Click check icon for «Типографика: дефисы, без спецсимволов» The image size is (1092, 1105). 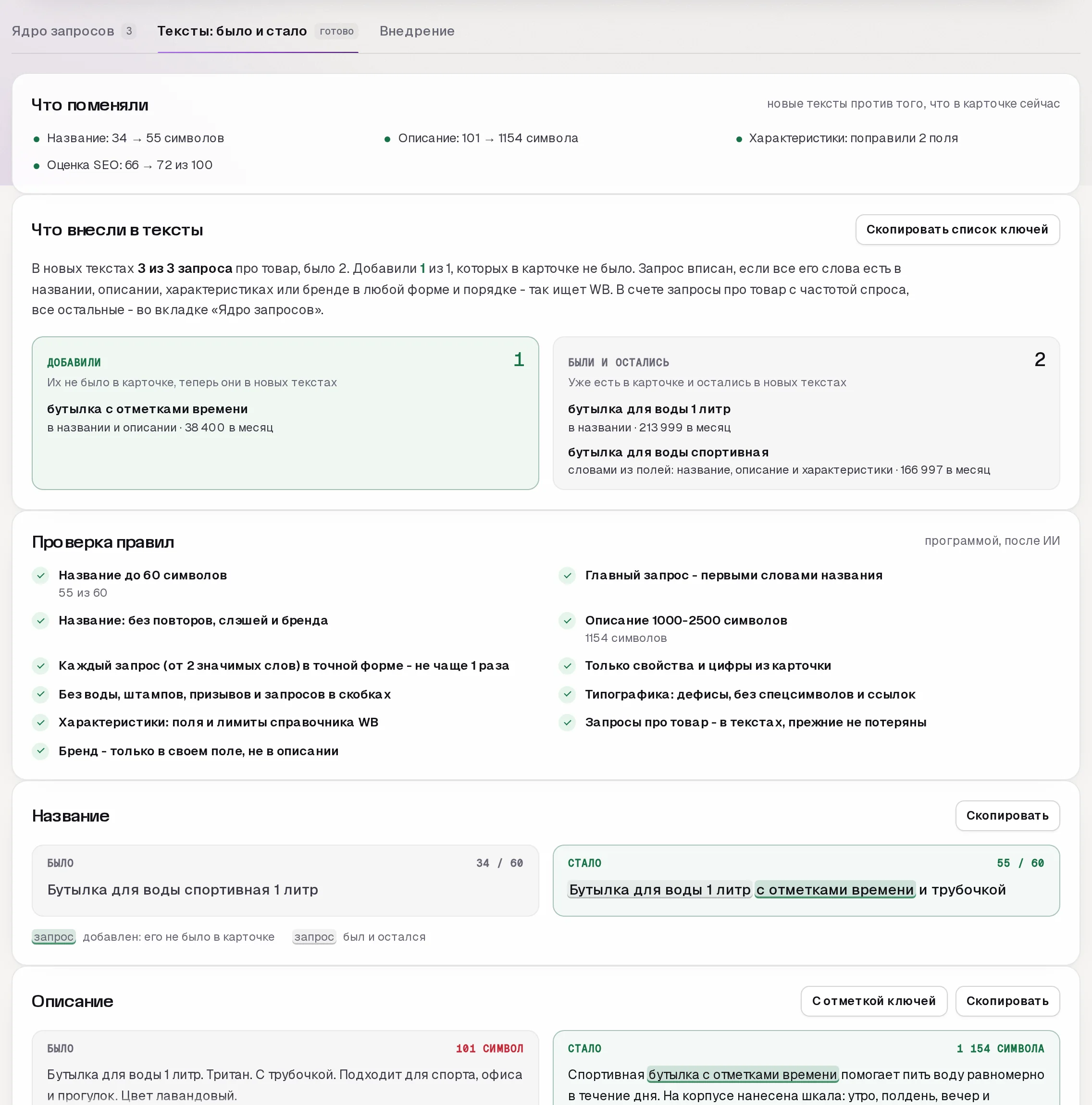pos(567,694)
